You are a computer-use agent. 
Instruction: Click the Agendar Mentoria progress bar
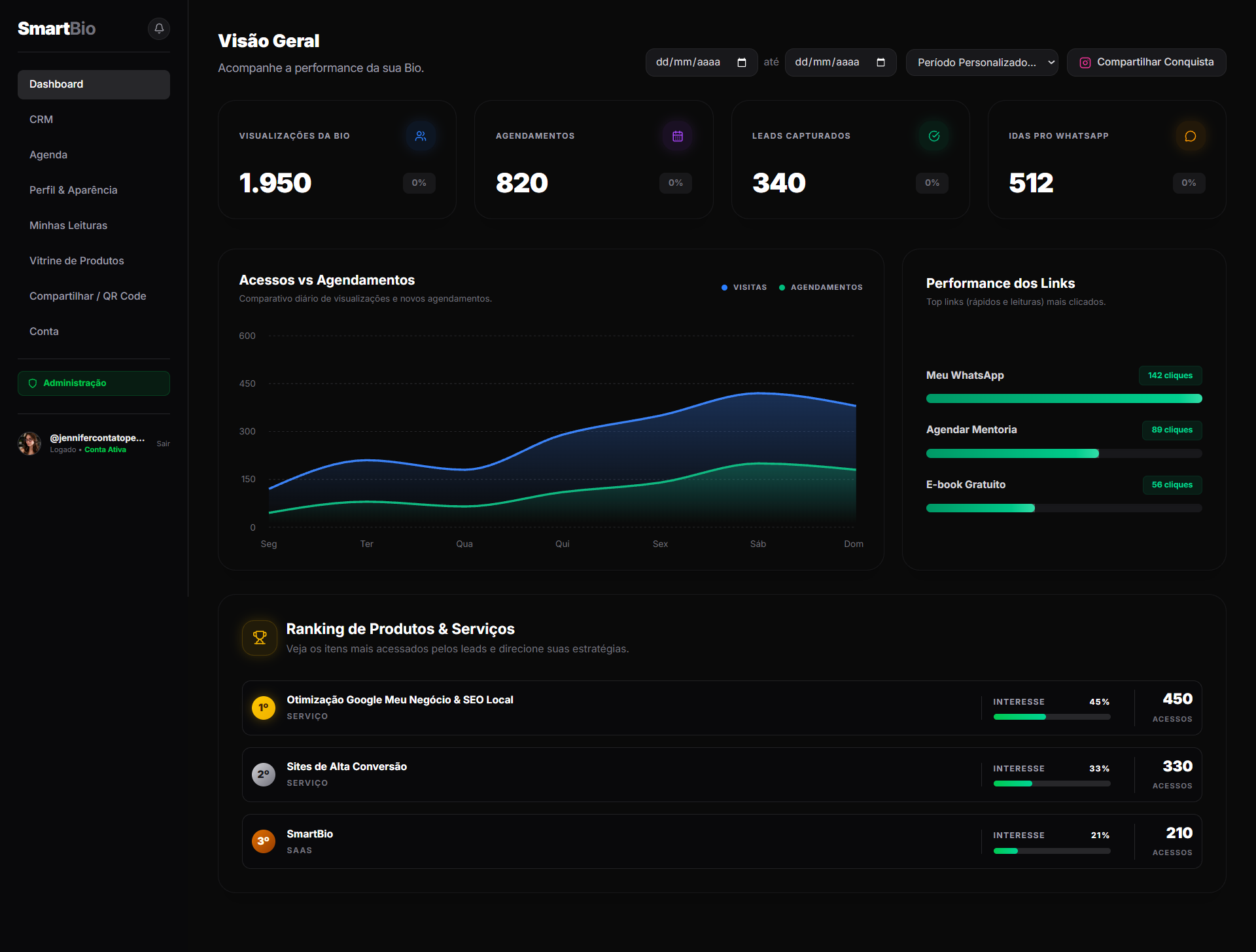[x=1064, y=453]
